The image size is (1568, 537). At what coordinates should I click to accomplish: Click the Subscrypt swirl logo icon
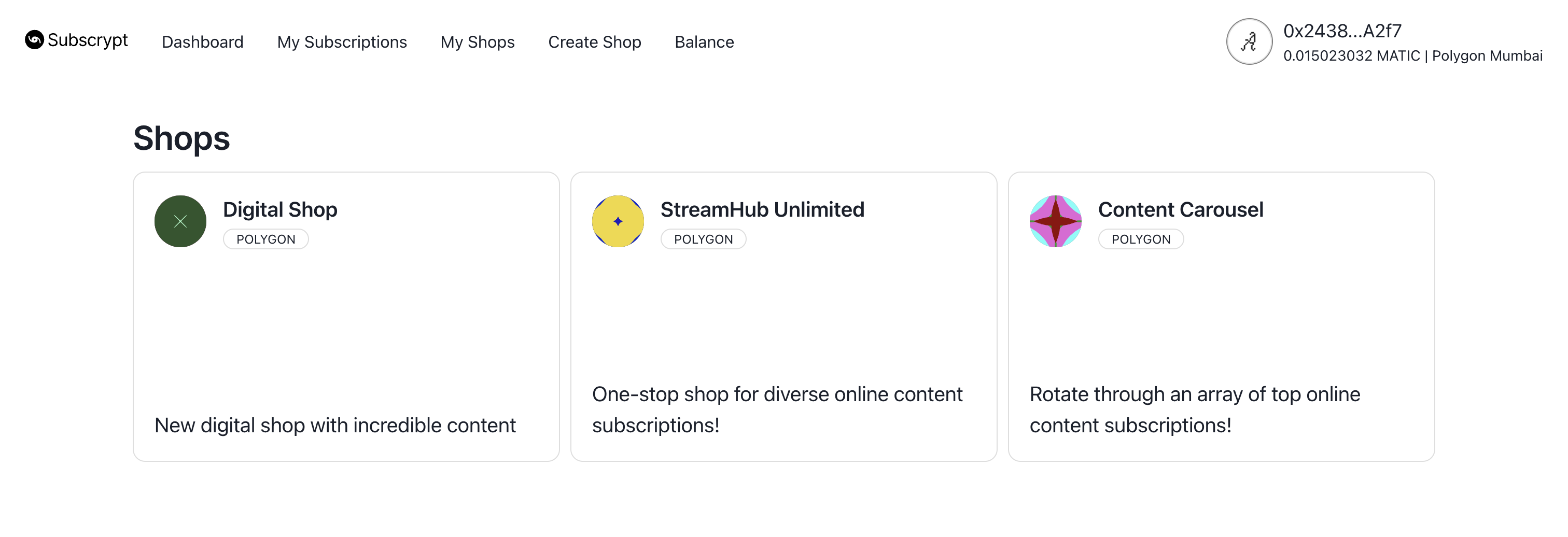34,39
